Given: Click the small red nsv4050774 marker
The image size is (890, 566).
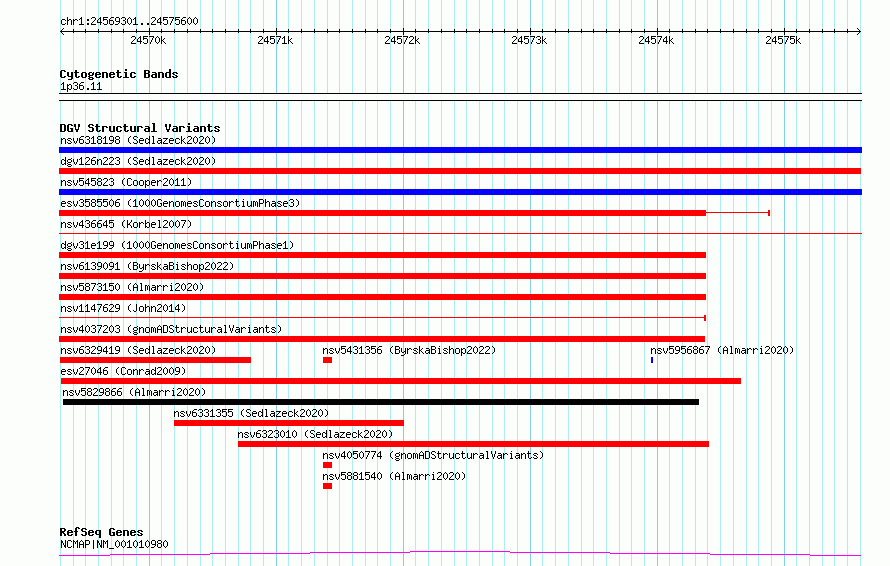Looking at the screenshot, I should click(x=328, y=465).
